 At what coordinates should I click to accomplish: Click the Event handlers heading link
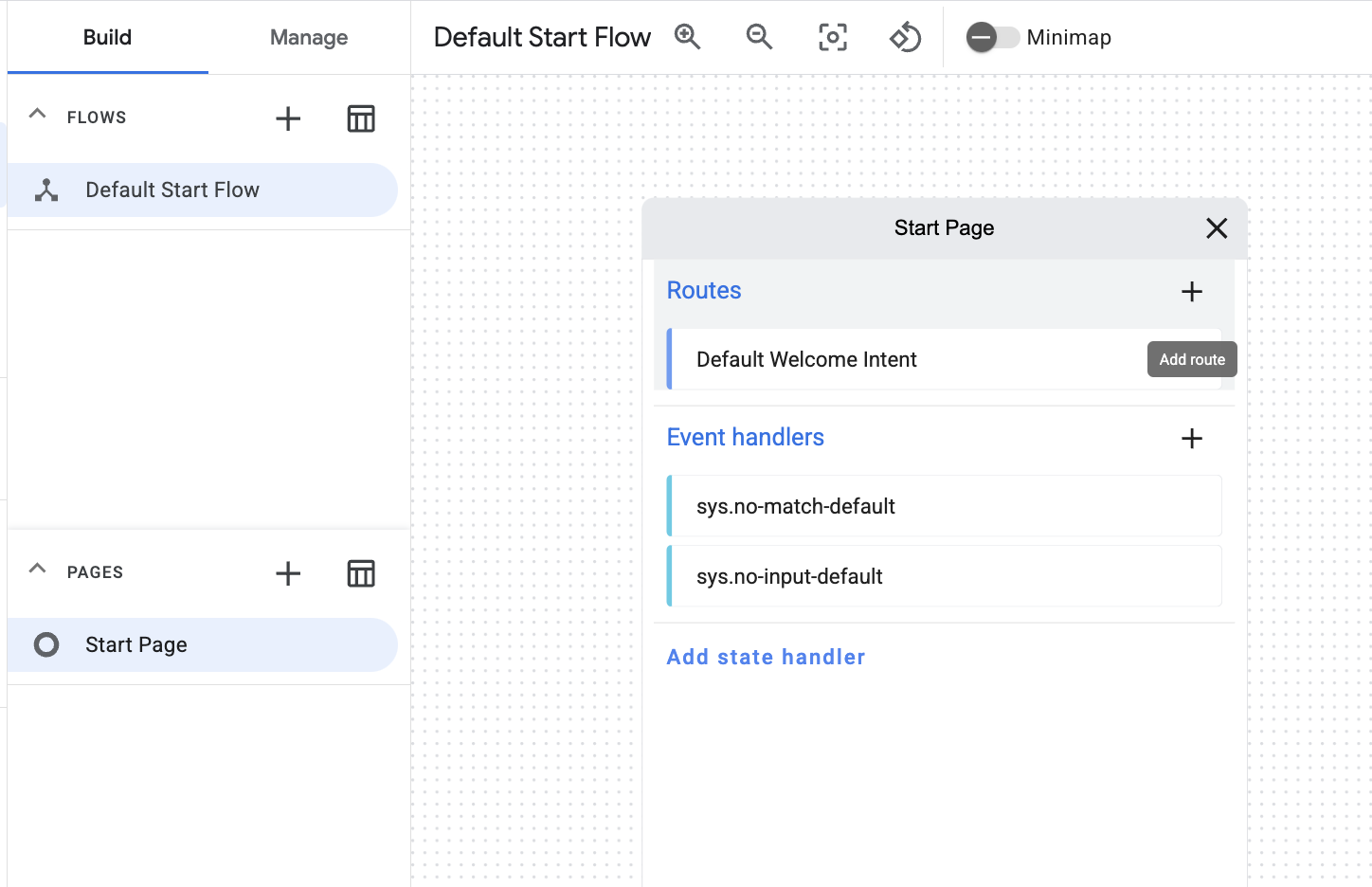pyautogui.click(x=746, y=437)
